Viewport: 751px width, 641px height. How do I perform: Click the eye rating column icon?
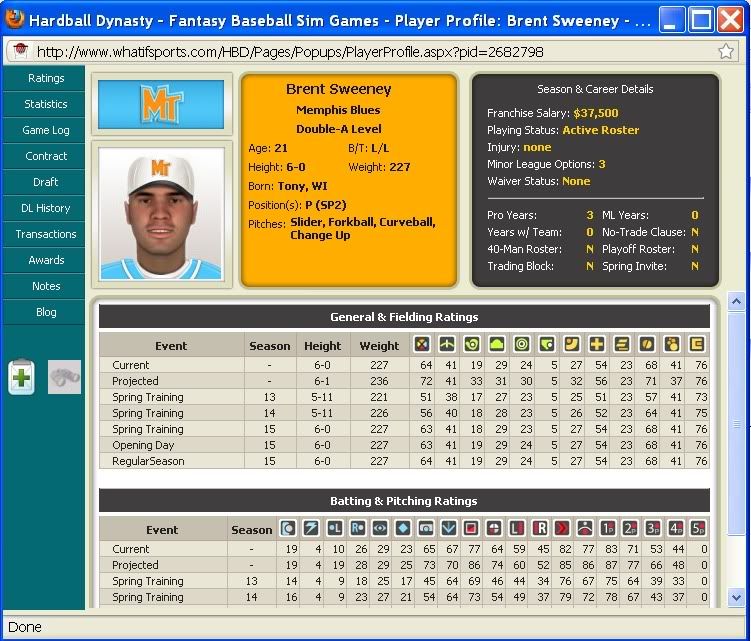tap(380, 529)
